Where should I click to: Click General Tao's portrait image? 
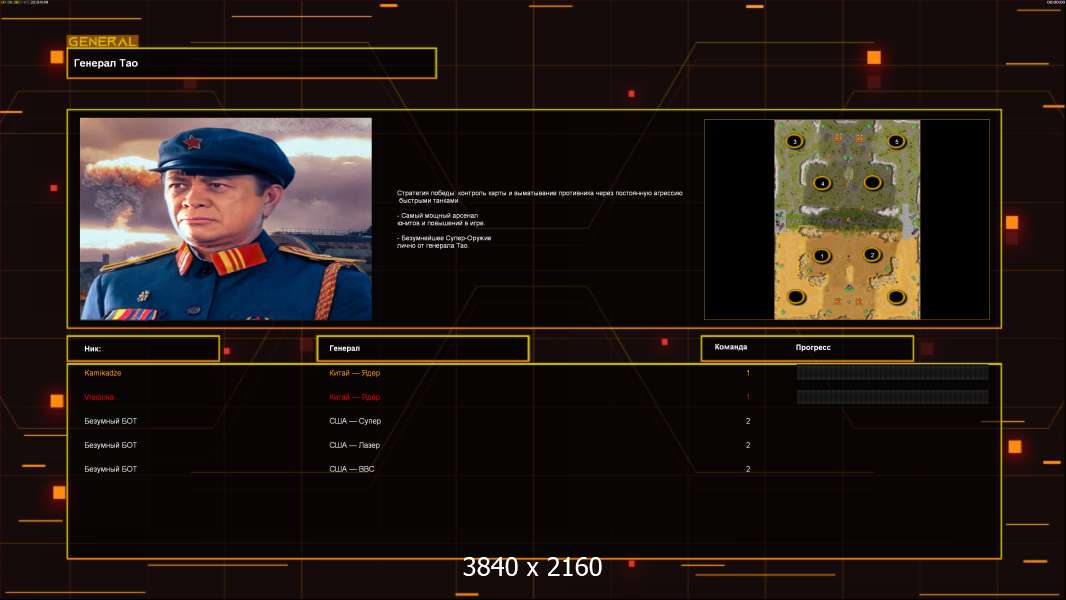226,219
